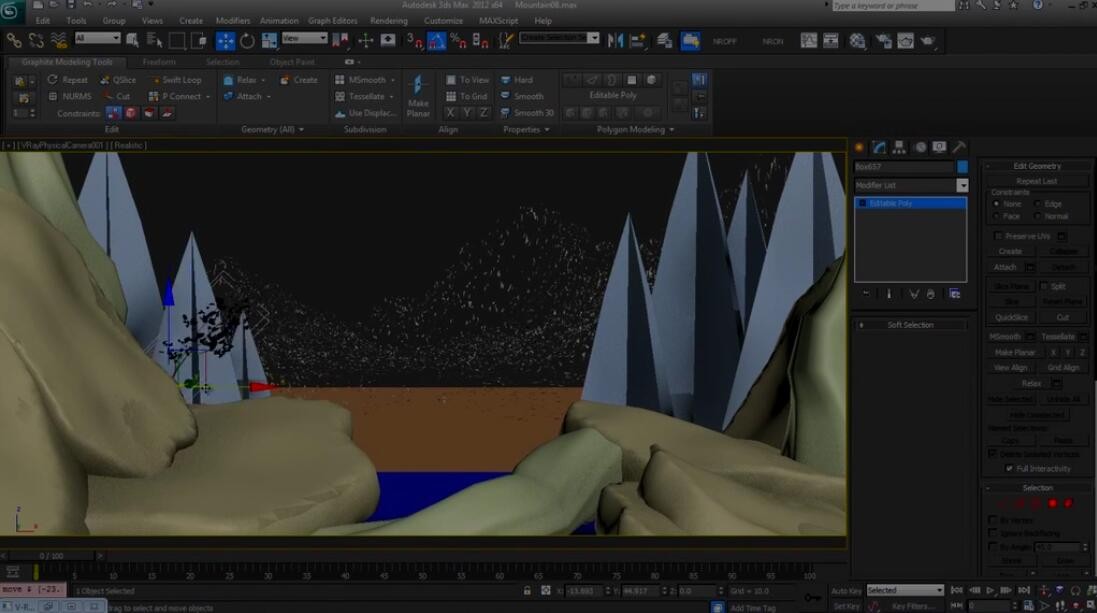The width and height of the screenshot is (1097, 613).
Task: Switch to the Object Paint ribbon tab
Action: (x=292, y=62)
